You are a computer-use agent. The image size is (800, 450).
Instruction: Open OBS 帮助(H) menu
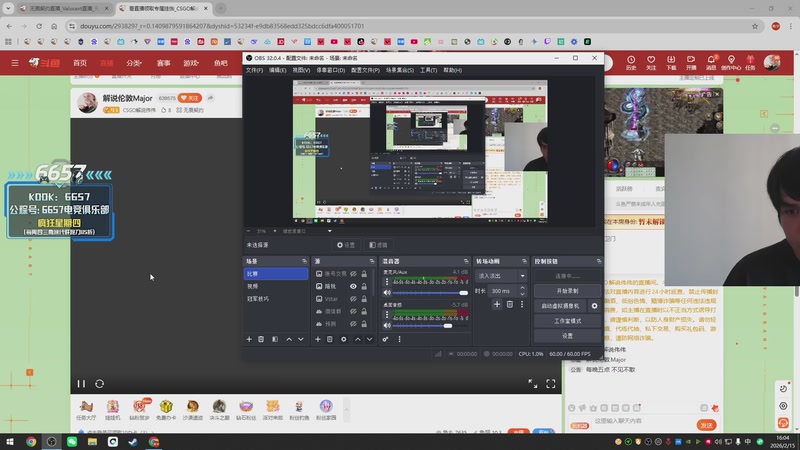[453, 70]
